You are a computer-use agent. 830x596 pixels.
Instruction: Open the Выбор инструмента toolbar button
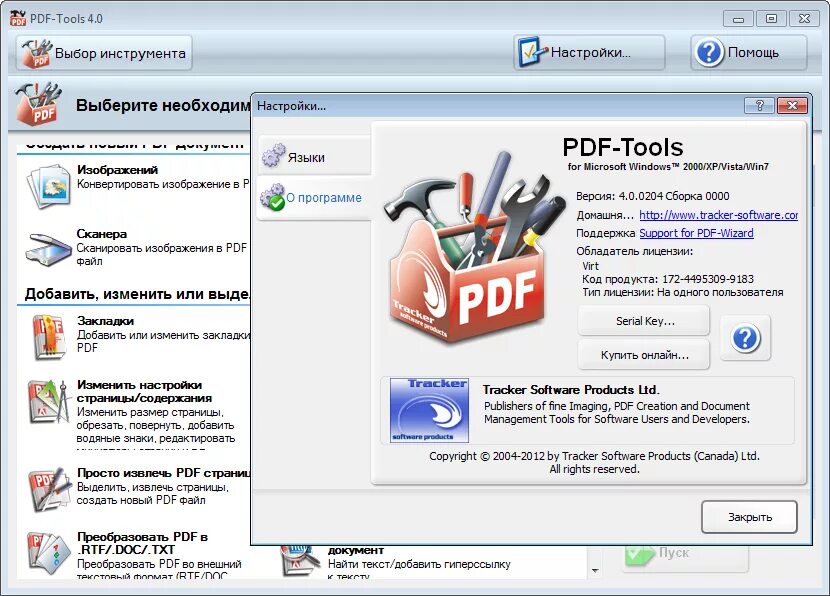coord(104,53)
